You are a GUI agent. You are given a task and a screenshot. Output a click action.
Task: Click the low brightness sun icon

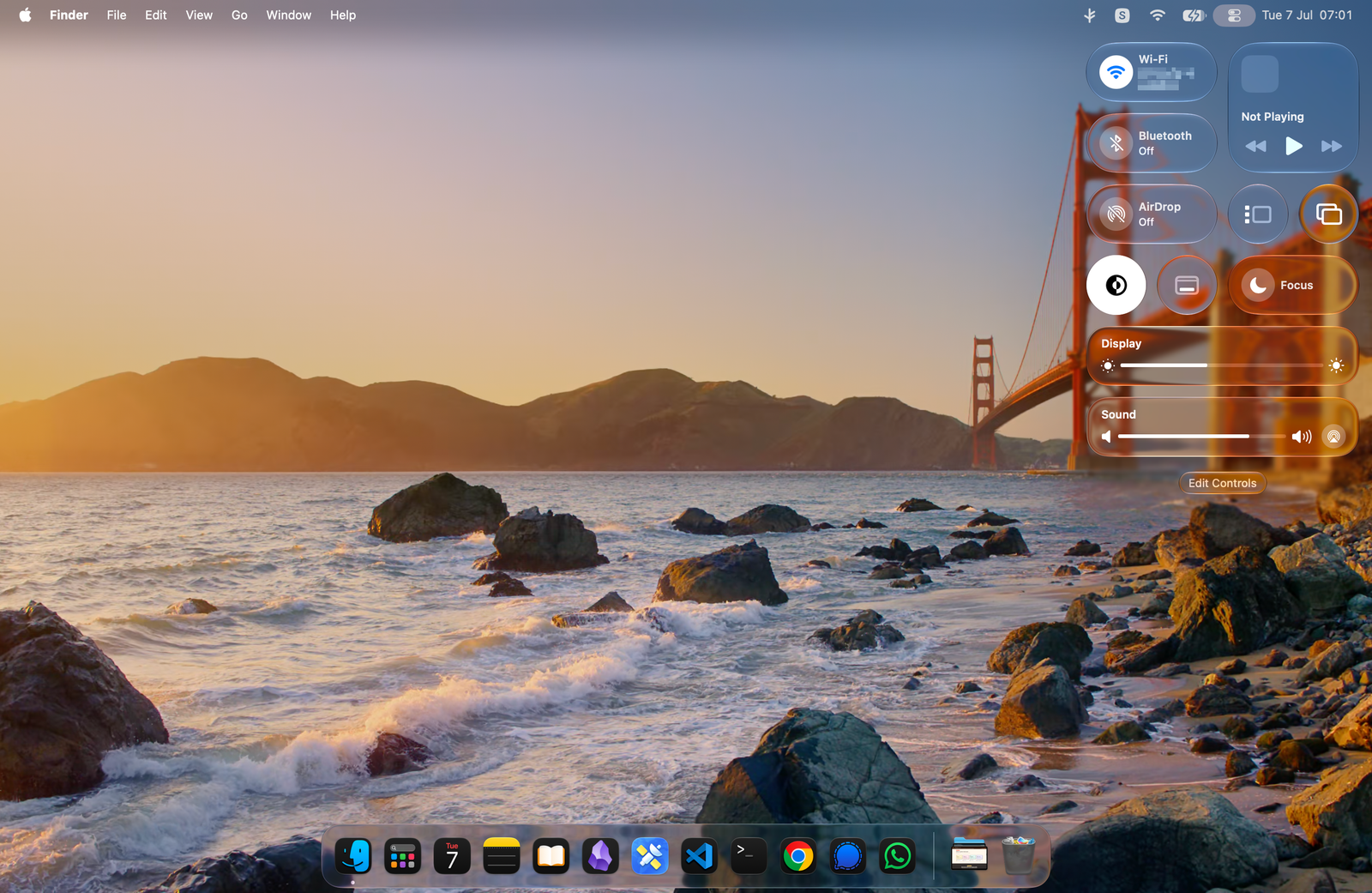[1108, 365]
